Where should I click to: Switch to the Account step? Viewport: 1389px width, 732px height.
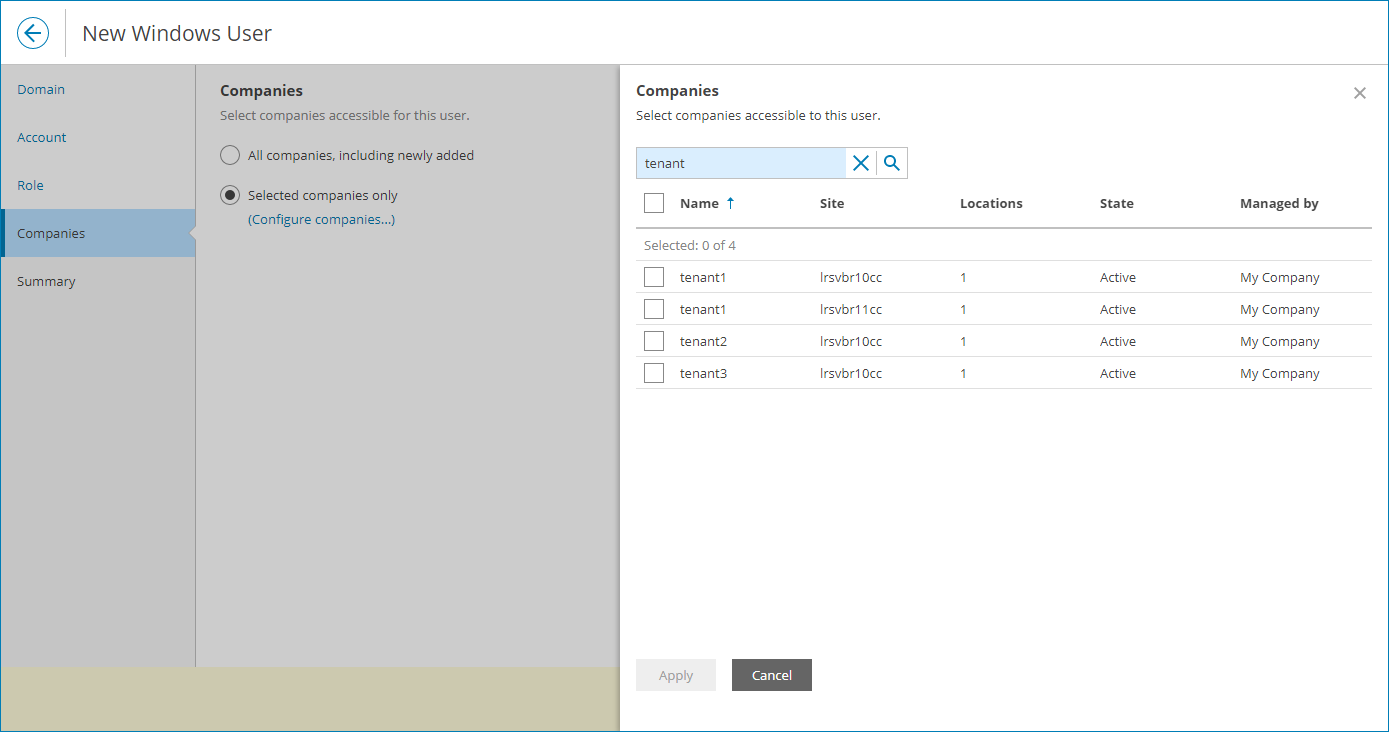[x=42, y=137]
